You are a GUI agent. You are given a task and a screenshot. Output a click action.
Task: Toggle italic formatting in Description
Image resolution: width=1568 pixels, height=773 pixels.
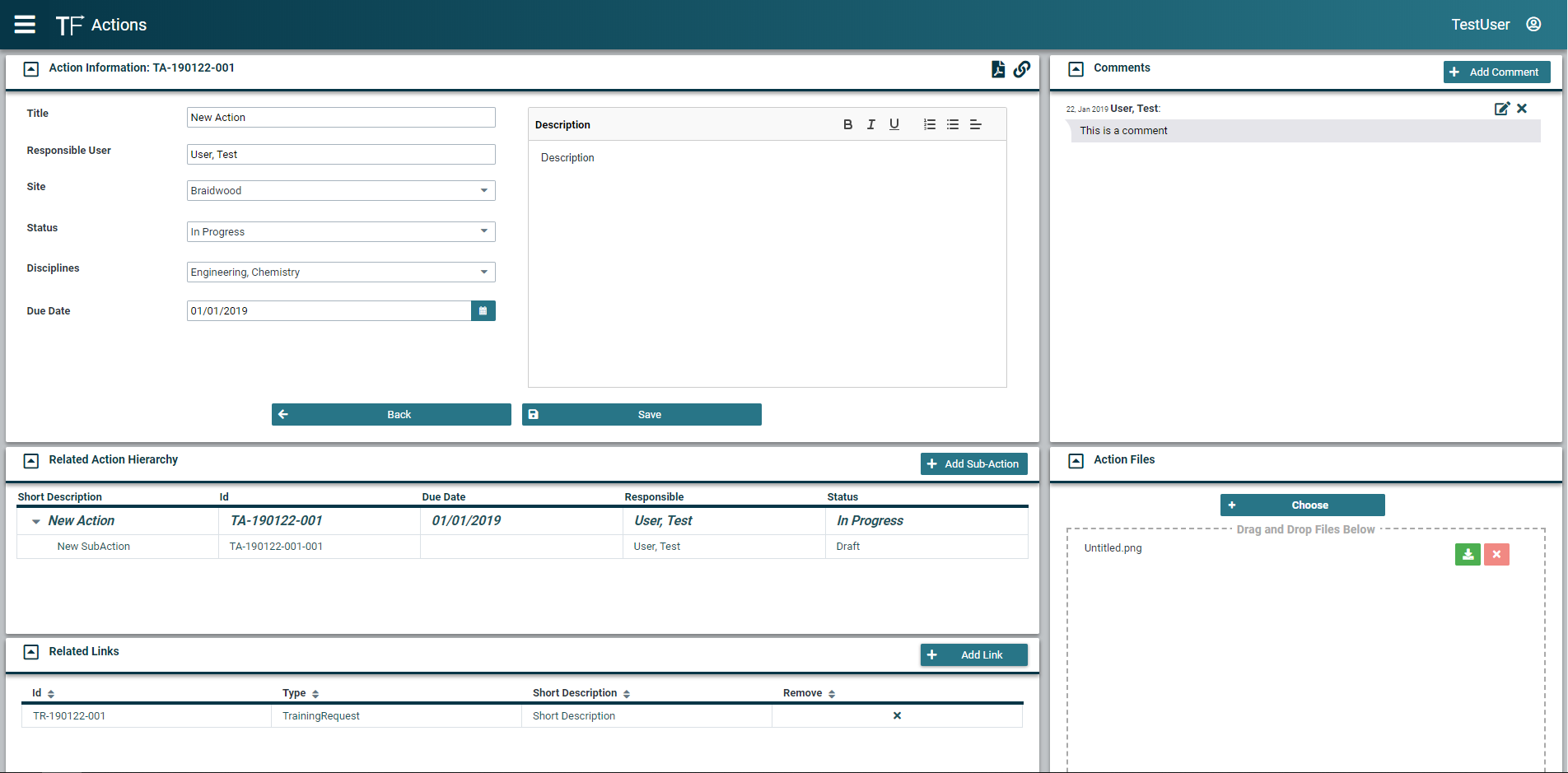tap(870, 124)
